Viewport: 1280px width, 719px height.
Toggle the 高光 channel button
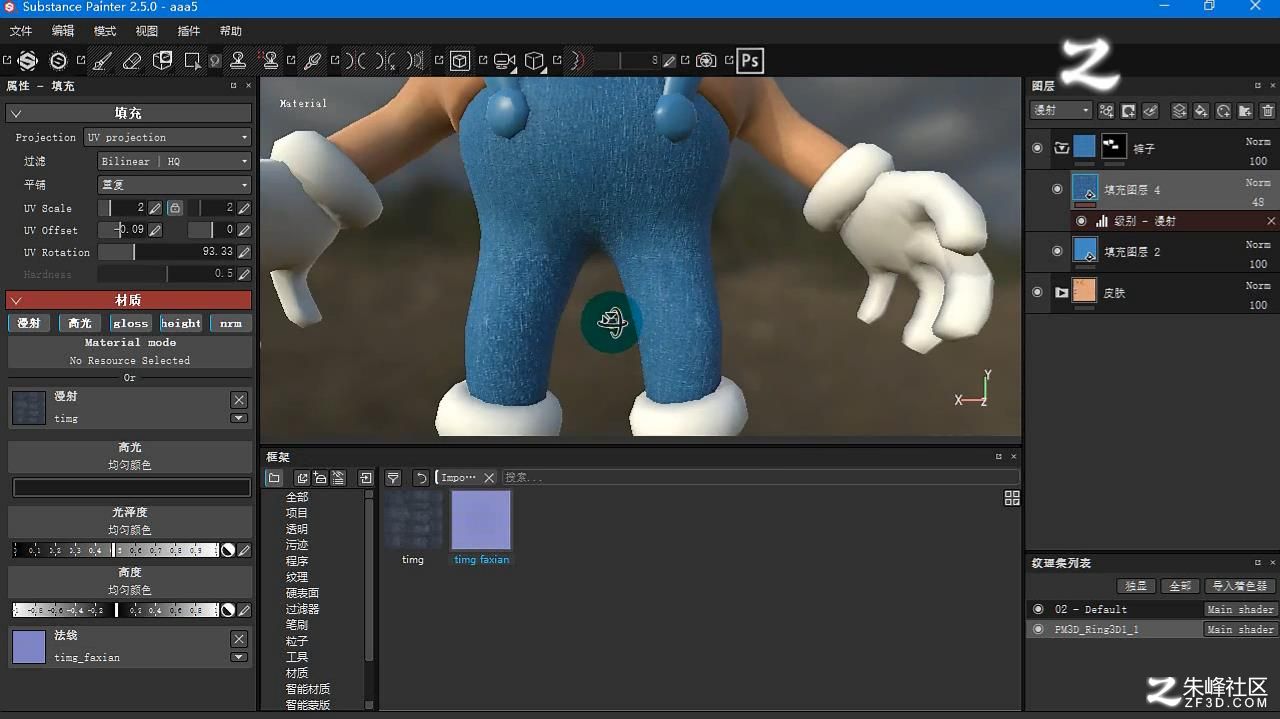coord(80,323)
